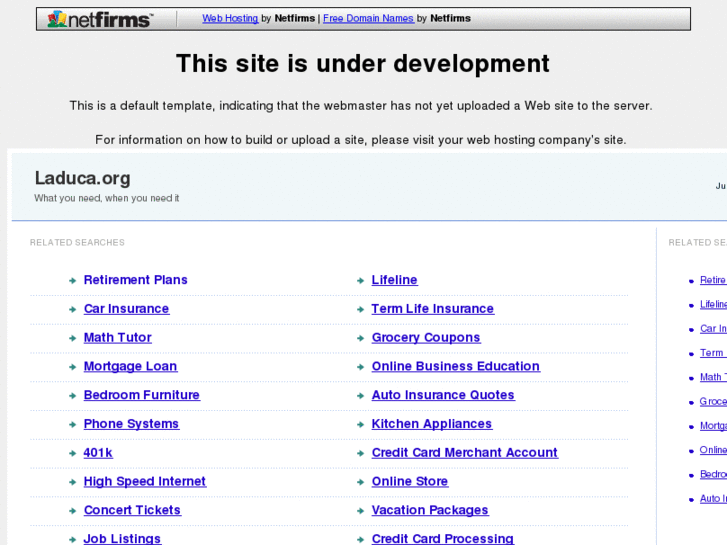Open the Online Business Education link
This screenshot has width=727, height=545.
tap(456, 366)
